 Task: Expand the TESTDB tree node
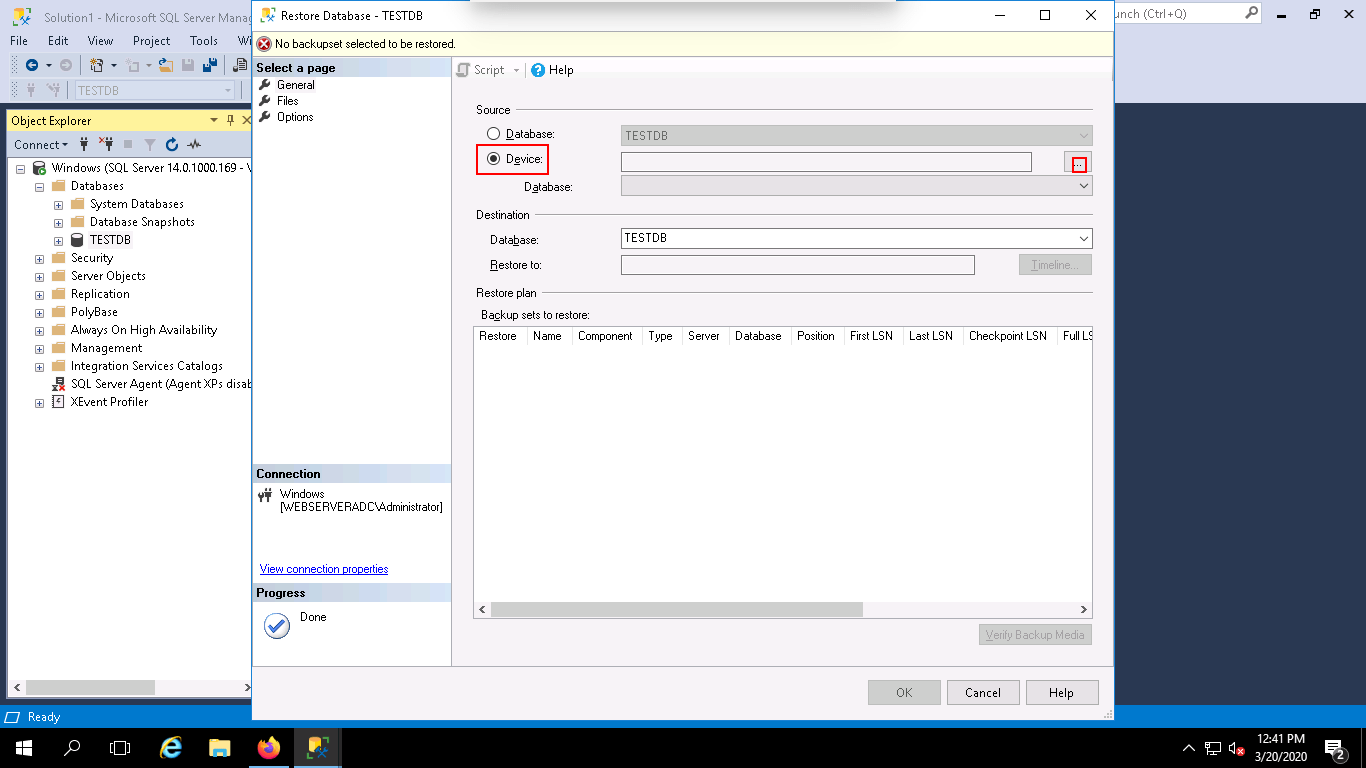click(x=57, y=240)
